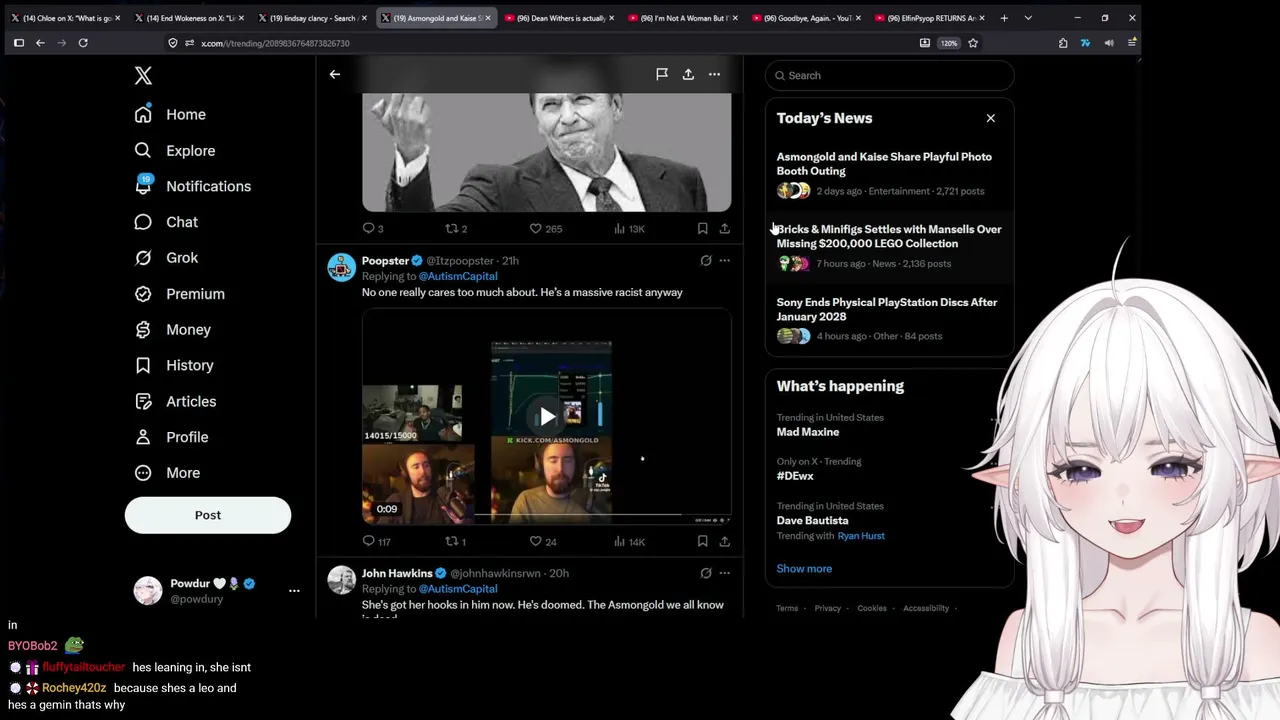Viewport: 1280px width, 720px height.
Task: Repost Poopster's post
Action: point(456,542)
